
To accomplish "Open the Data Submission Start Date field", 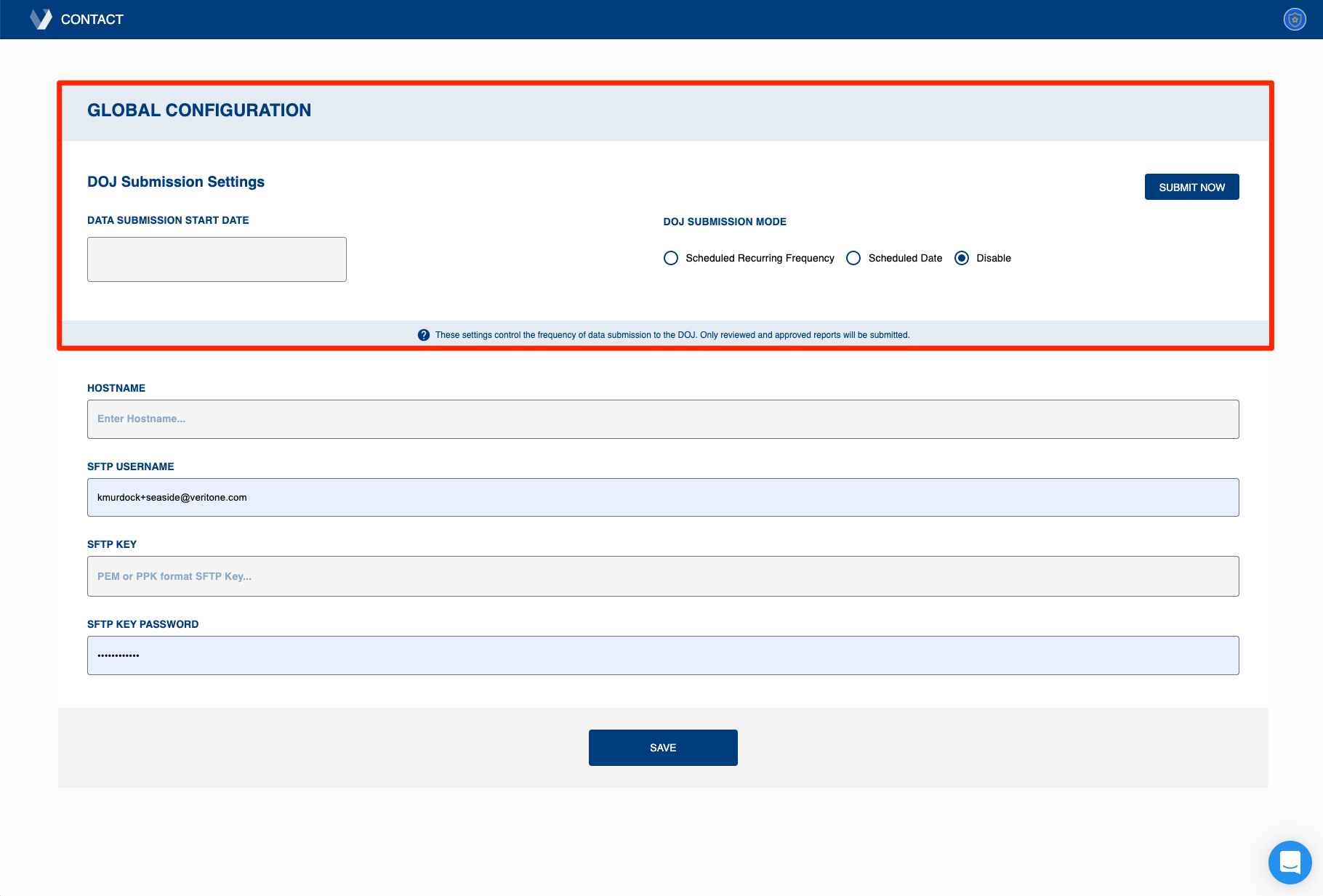I will (217, 259).
